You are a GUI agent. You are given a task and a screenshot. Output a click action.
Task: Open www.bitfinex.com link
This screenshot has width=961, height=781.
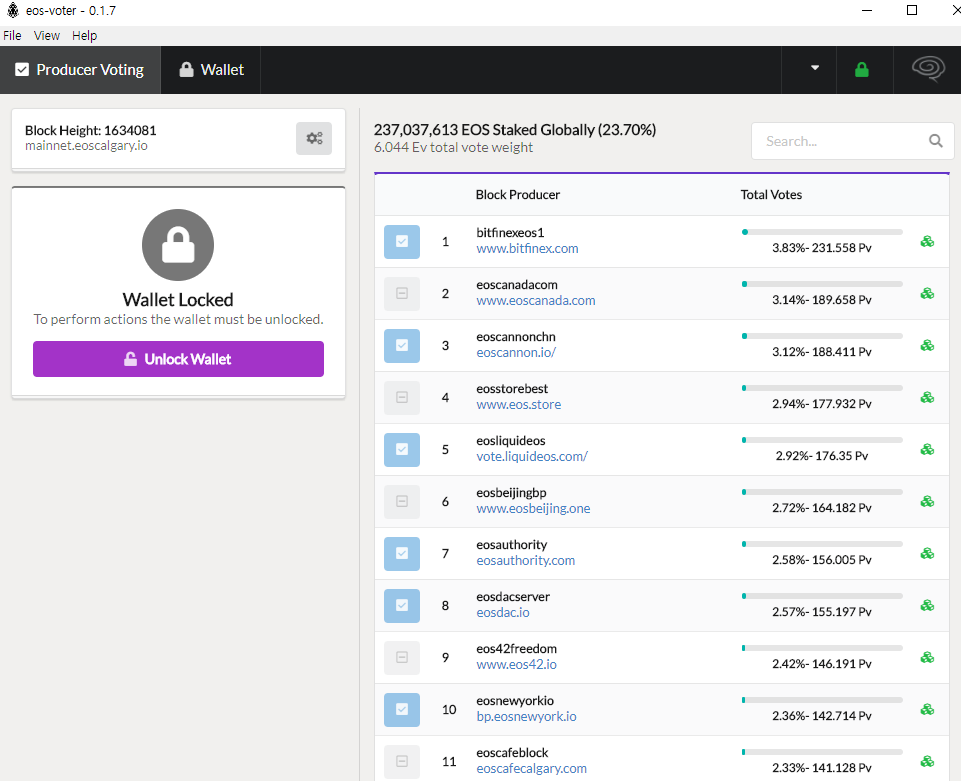click(x=527, y=249)
